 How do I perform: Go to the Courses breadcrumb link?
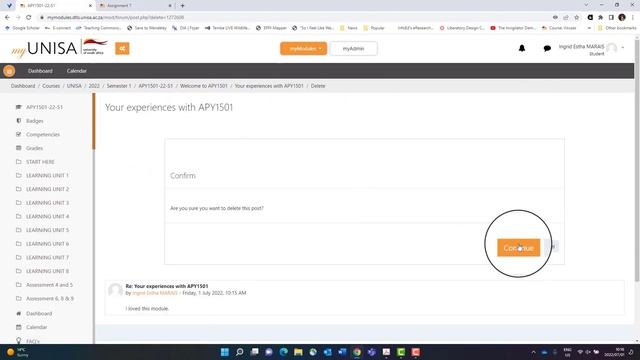coord(51,86)
